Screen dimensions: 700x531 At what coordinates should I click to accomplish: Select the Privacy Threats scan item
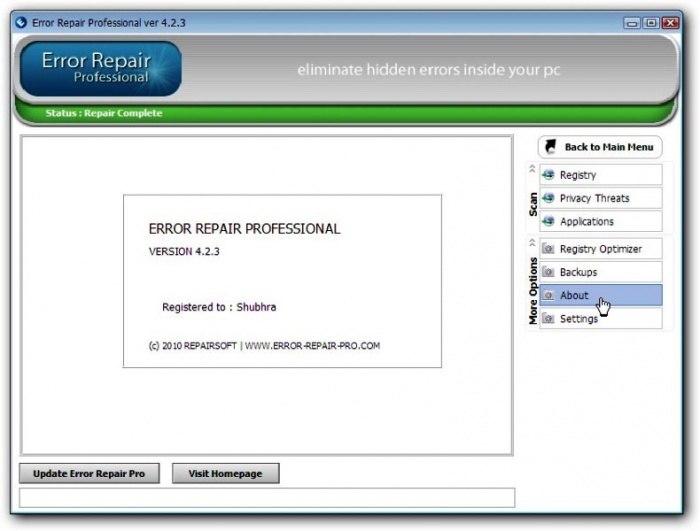[x=601, y=198]
